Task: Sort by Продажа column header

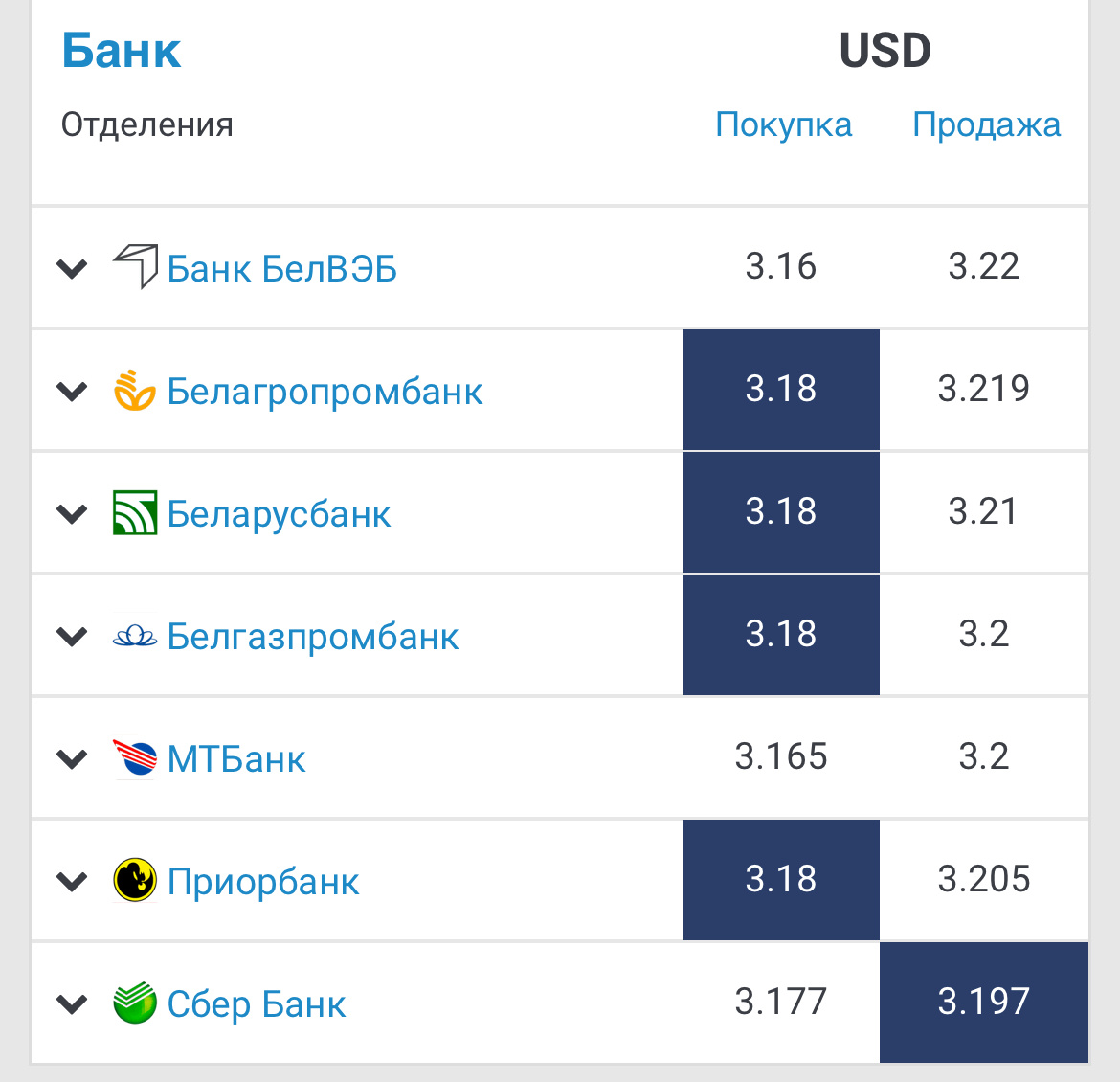Action: click(986, 125)
